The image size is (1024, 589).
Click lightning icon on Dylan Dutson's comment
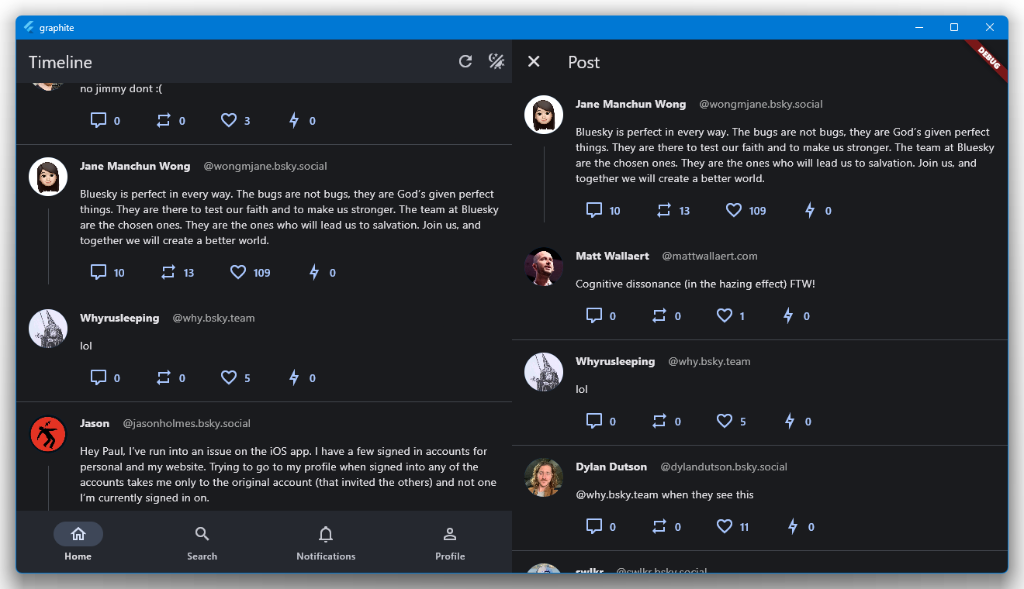pyautogui.click(x=793, y=526)
